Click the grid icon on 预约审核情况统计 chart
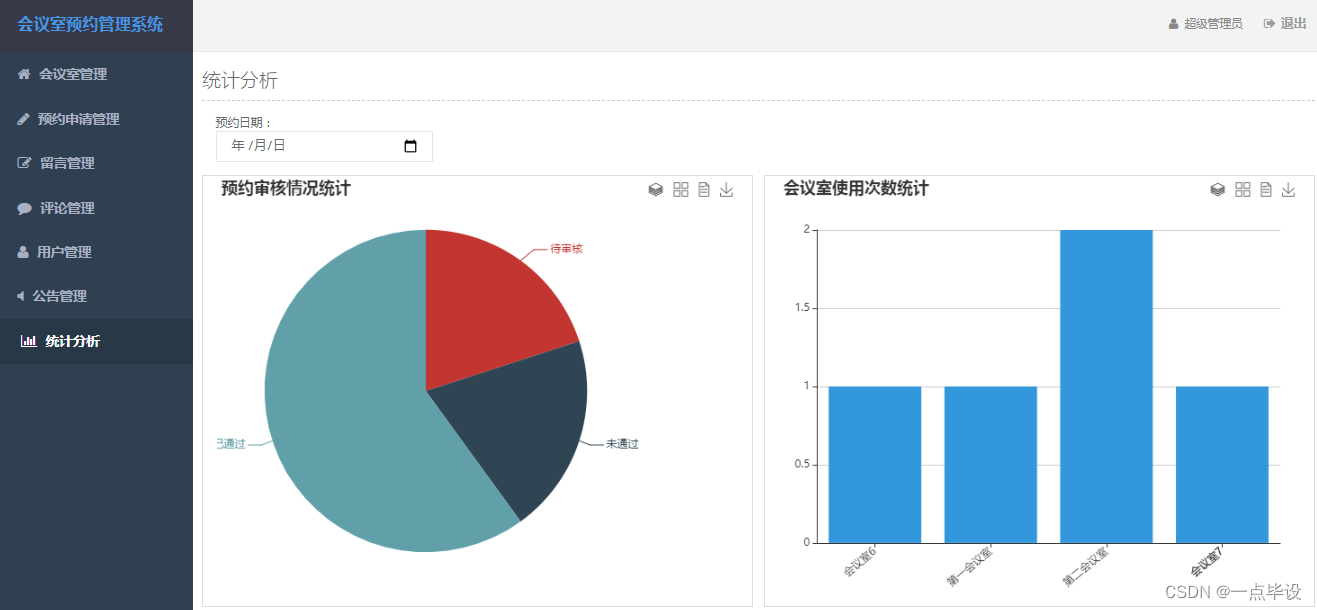 point(681,190)
